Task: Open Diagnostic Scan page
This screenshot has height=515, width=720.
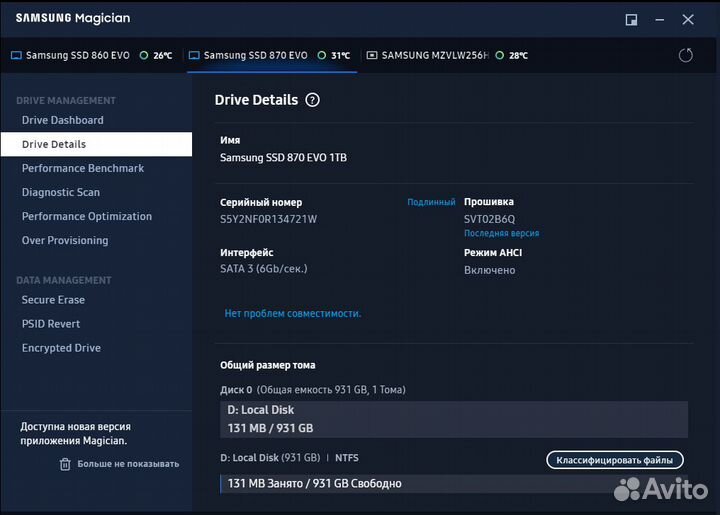Action: point(61,192)
